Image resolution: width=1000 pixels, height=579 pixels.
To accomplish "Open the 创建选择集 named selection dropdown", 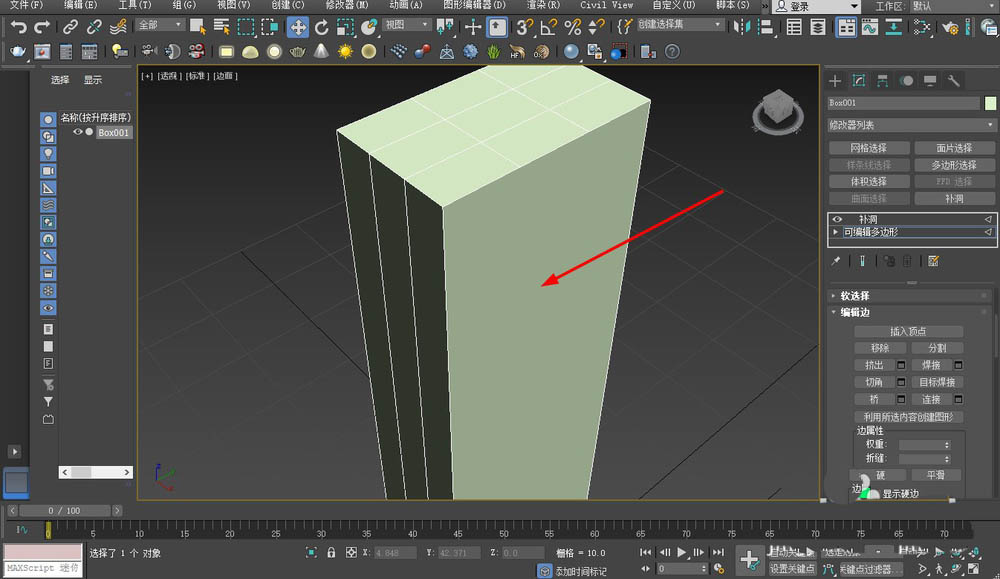I will pyautogui.click(x=680, y=25).
